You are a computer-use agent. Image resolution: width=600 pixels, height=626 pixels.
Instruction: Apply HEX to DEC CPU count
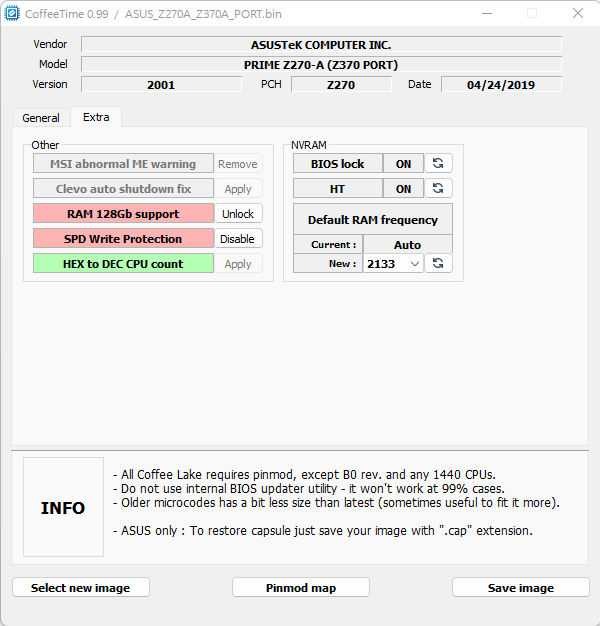tap(238, 263)
